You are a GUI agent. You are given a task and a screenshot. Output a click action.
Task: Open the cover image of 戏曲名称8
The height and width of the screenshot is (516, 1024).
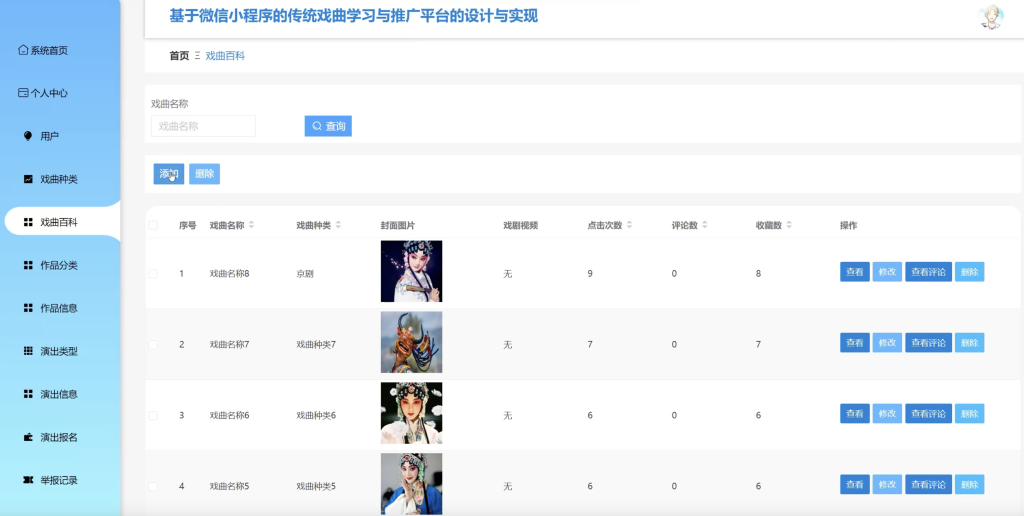411,271
